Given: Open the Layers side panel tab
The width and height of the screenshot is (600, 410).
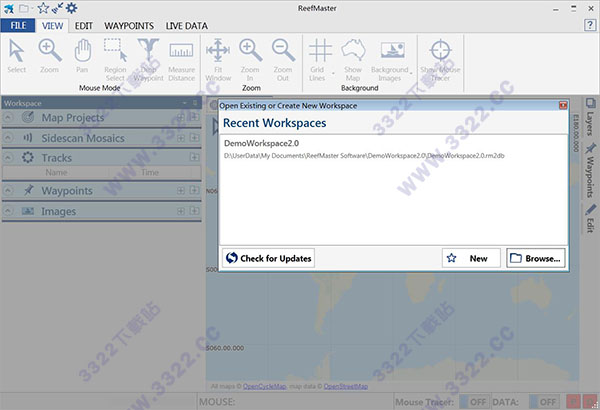Looking at the screenshot, I should point(590,116).
